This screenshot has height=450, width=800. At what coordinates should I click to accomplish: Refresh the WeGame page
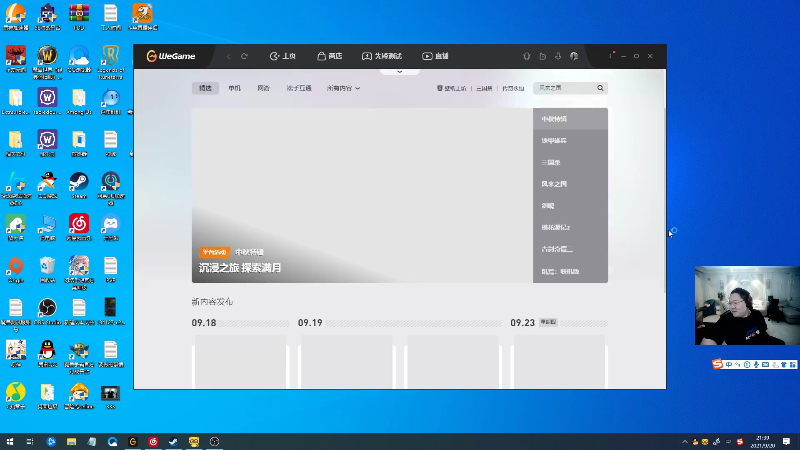point(244,56)
